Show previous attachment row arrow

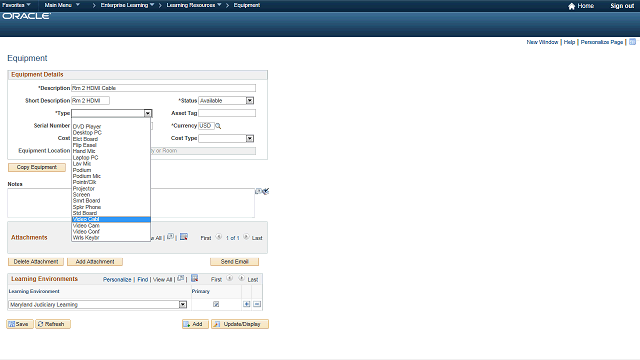click(x=219, y=237)
